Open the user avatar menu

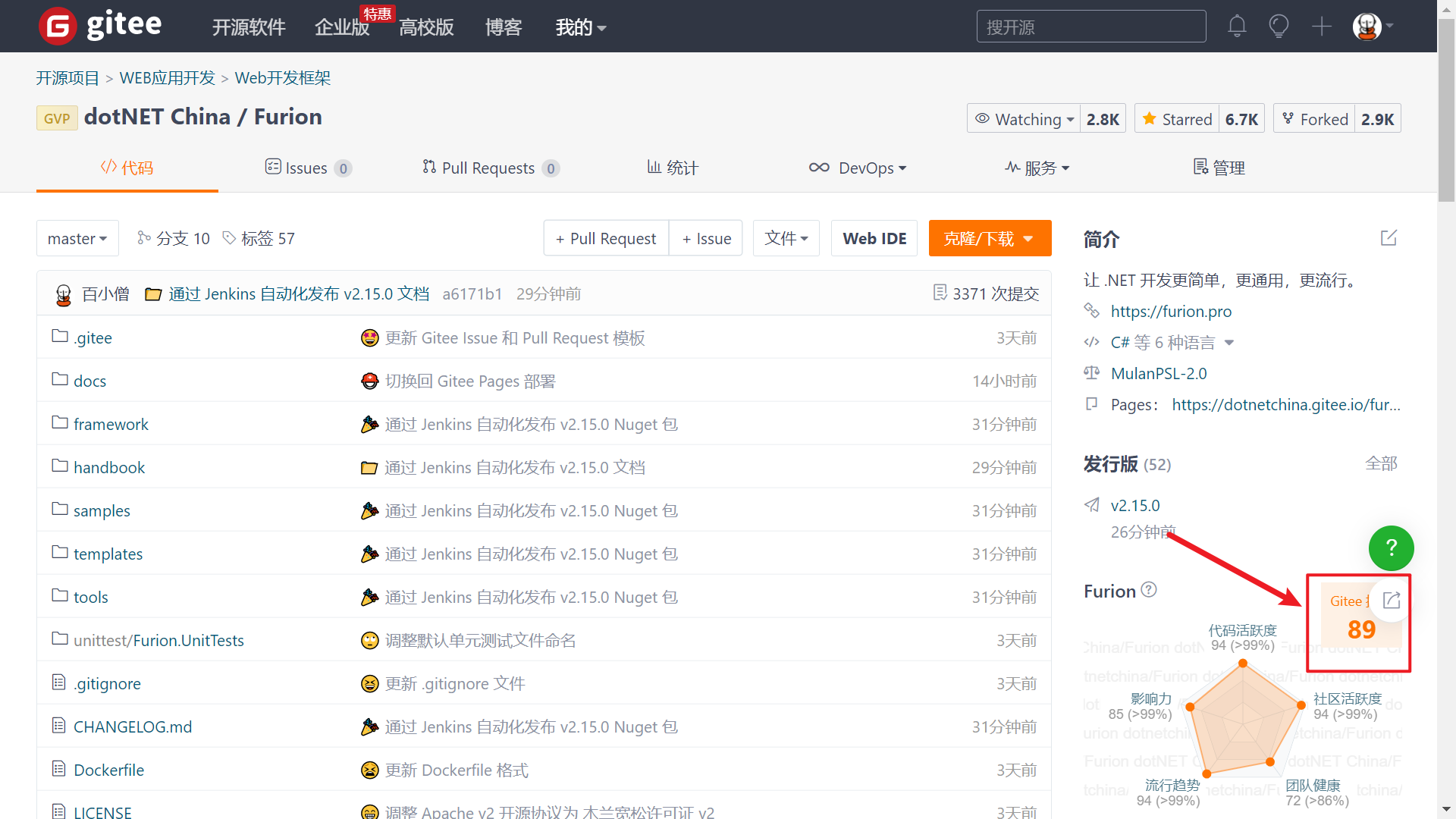coord(1373,27)
